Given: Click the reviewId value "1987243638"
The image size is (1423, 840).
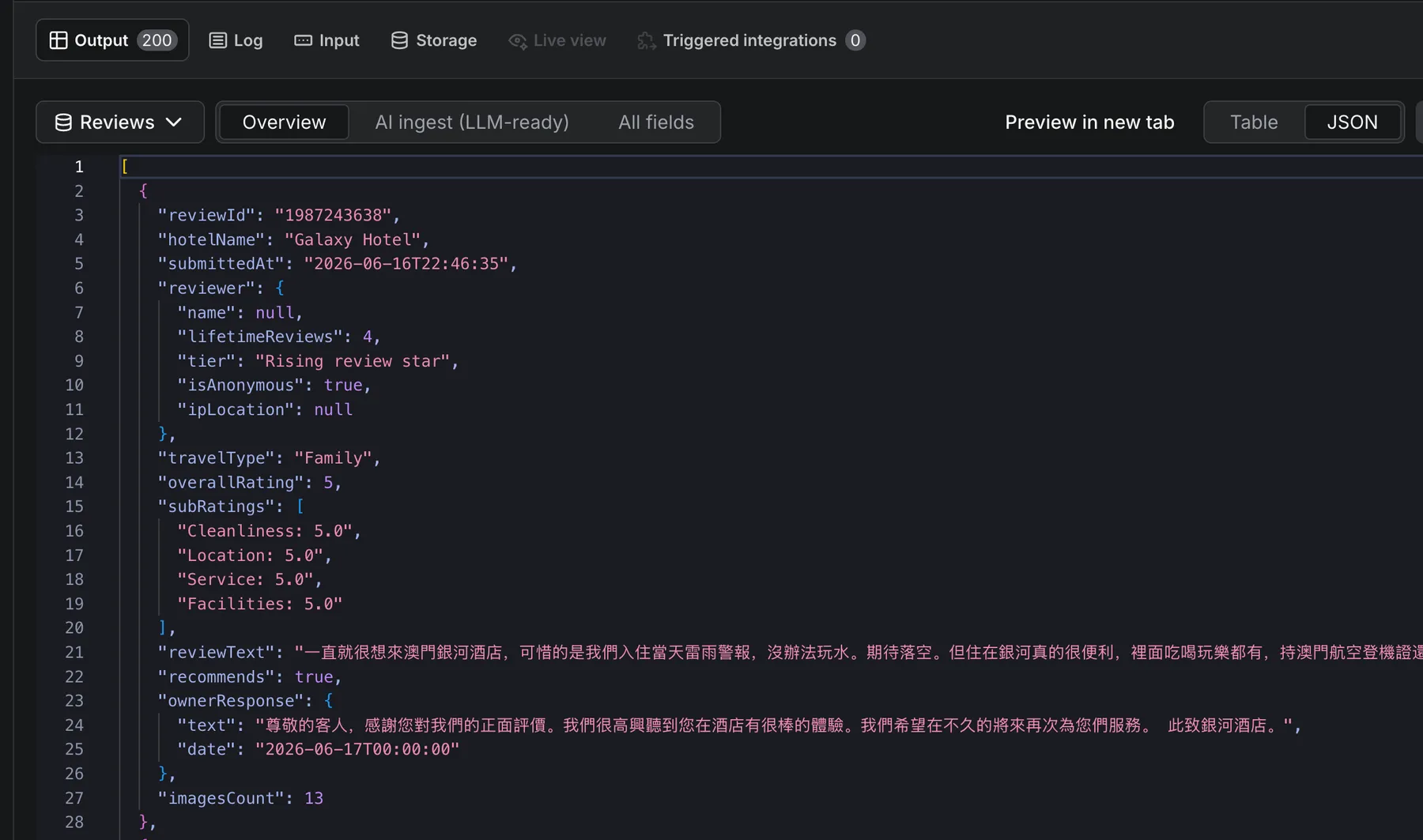Looking at the screenshot, I should point(333,216).
